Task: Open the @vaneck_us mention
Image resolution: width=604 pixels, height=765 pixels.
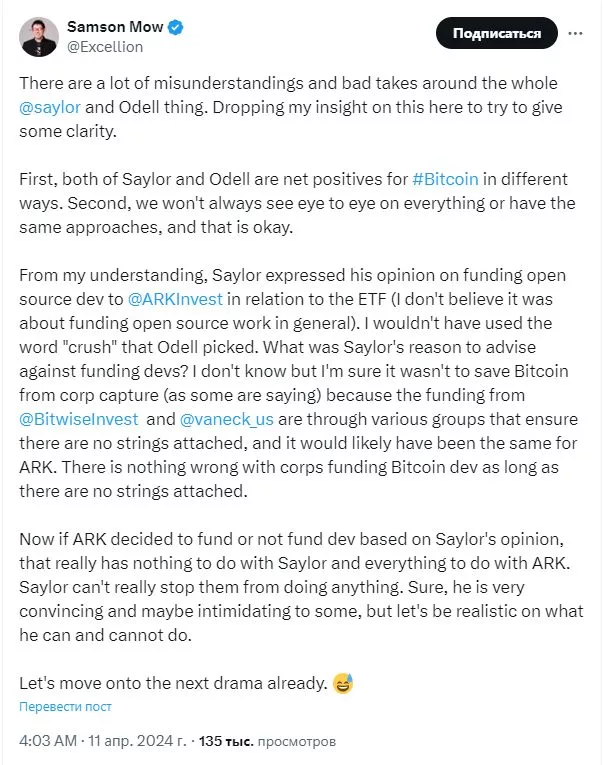Action: pos(227,419)
